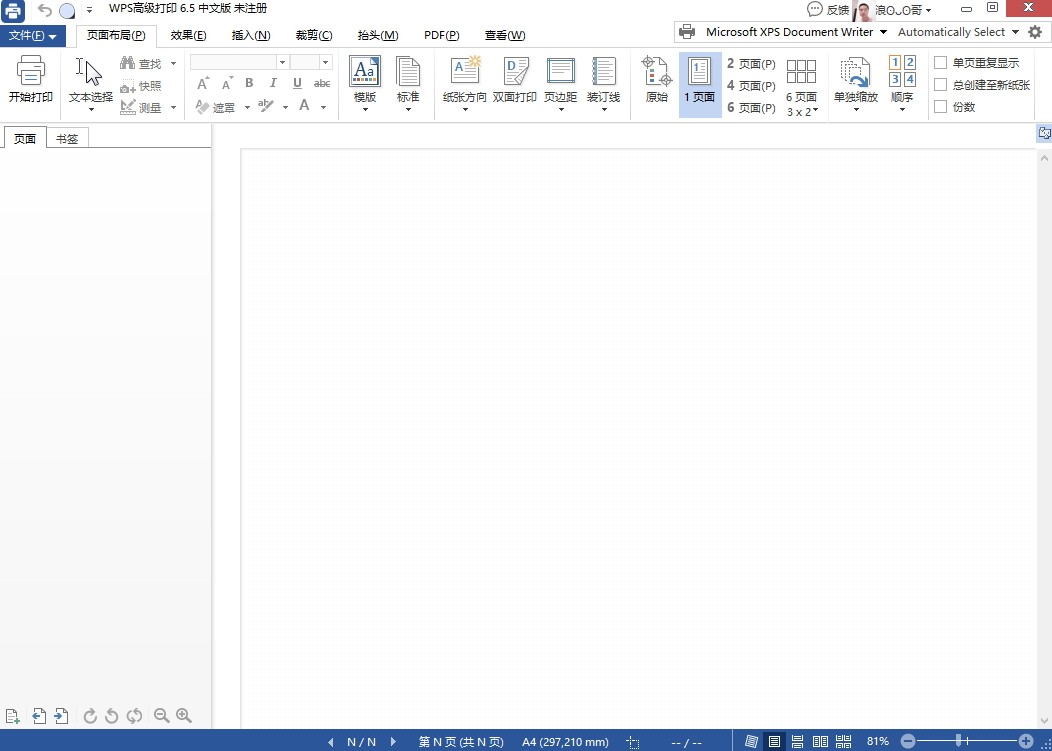This screenshot has width=1052, height=751.
Task: Enable the 总创建至新纸张 checkbox
Action: click(x=941, y=85)
